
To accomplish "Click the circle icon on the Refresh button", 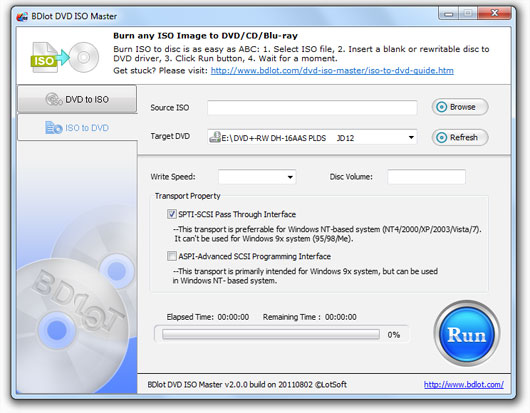I will [x=441, y=138].
